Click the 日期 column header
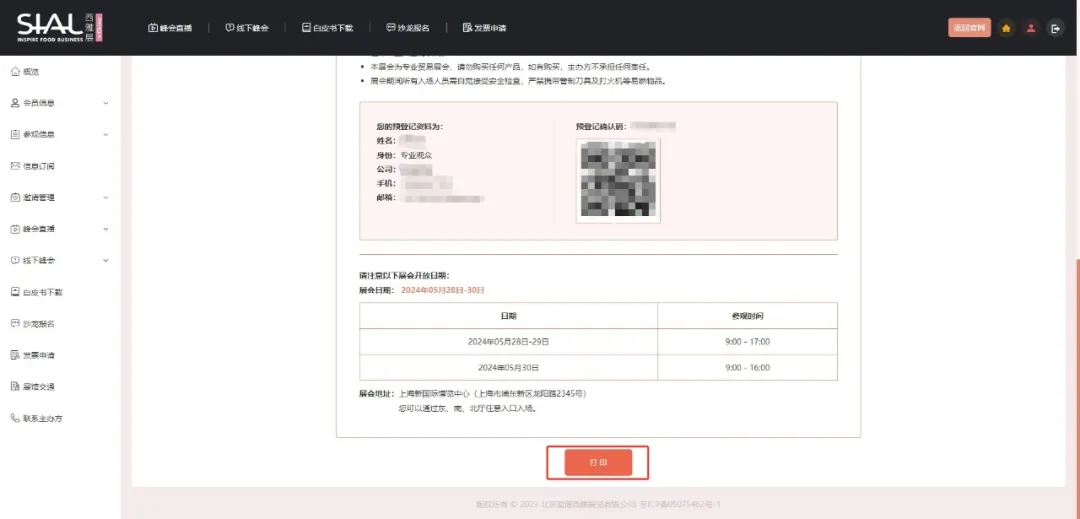Screen dimensions: 1080x519 508,316
